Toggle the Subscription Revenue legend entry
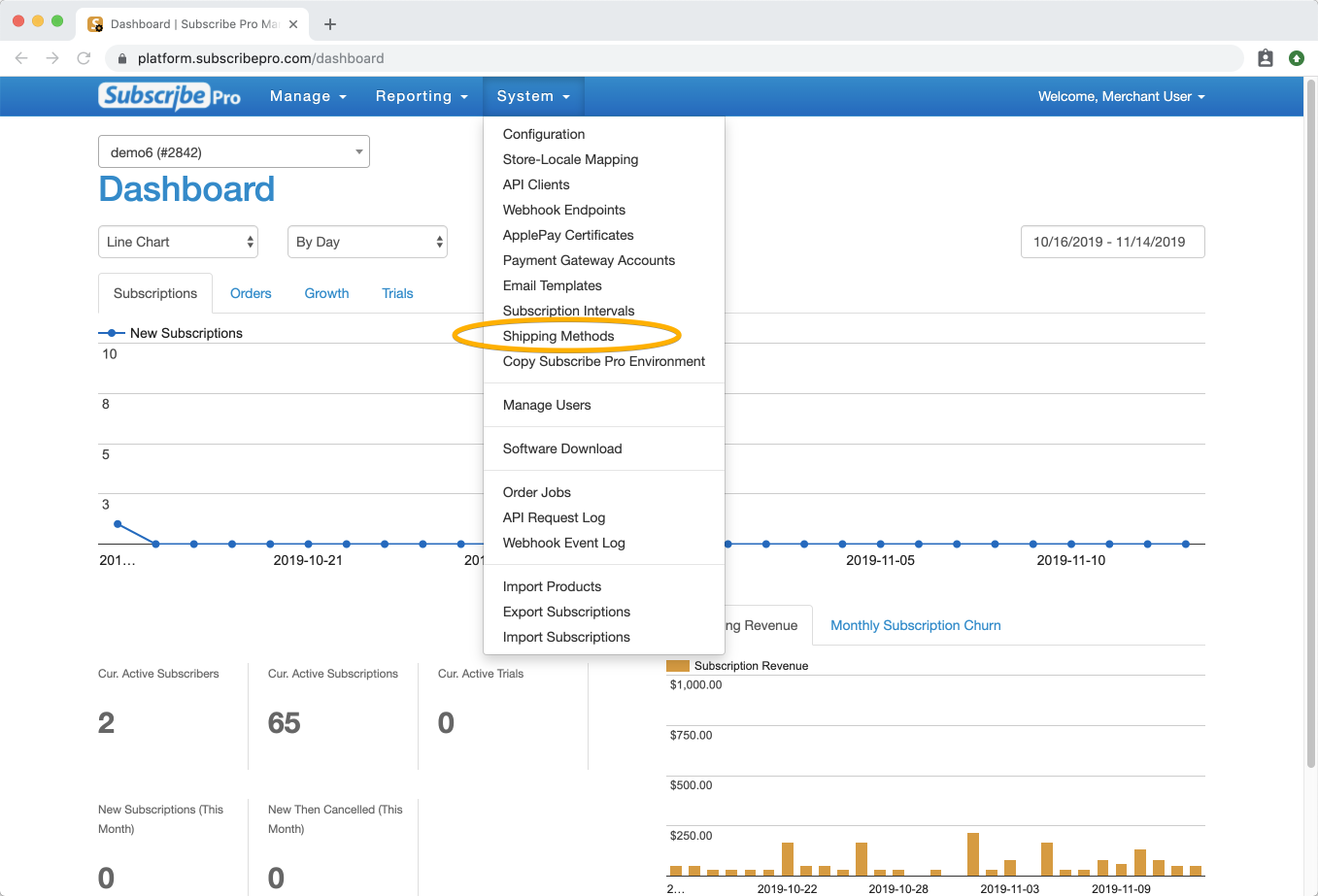Viewport: 1318px width, 896px height. [737, 666]
